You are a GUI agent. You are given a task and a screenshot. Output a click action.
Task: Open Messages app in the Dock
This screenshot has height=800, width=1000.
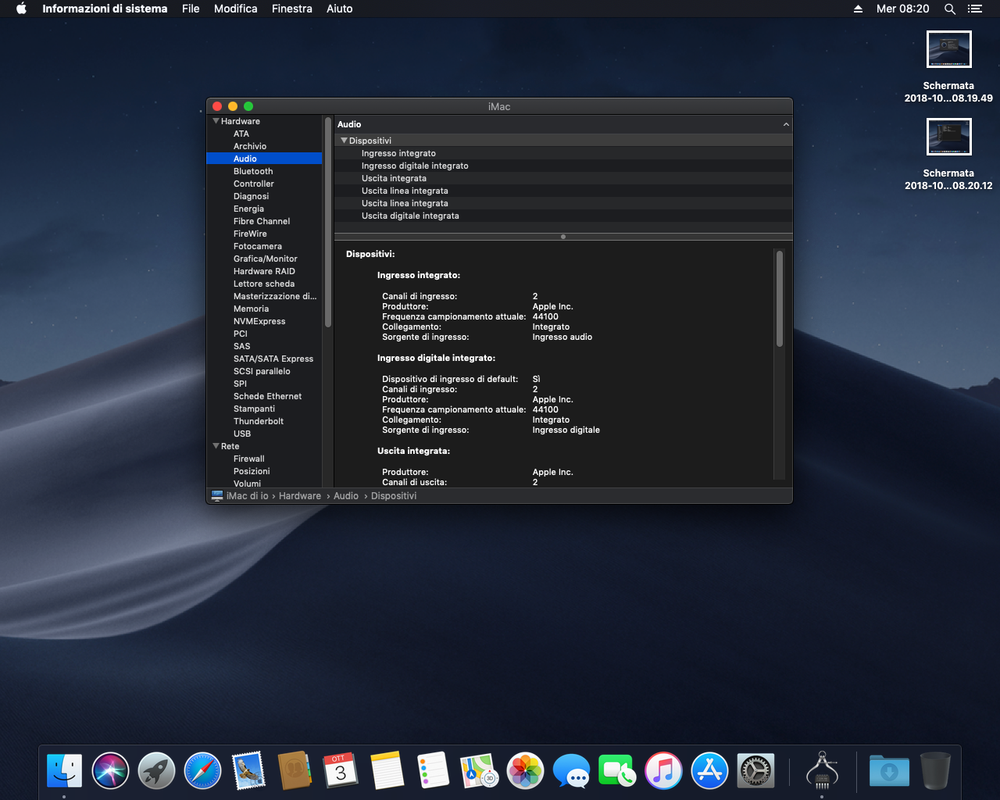(571, 771)
